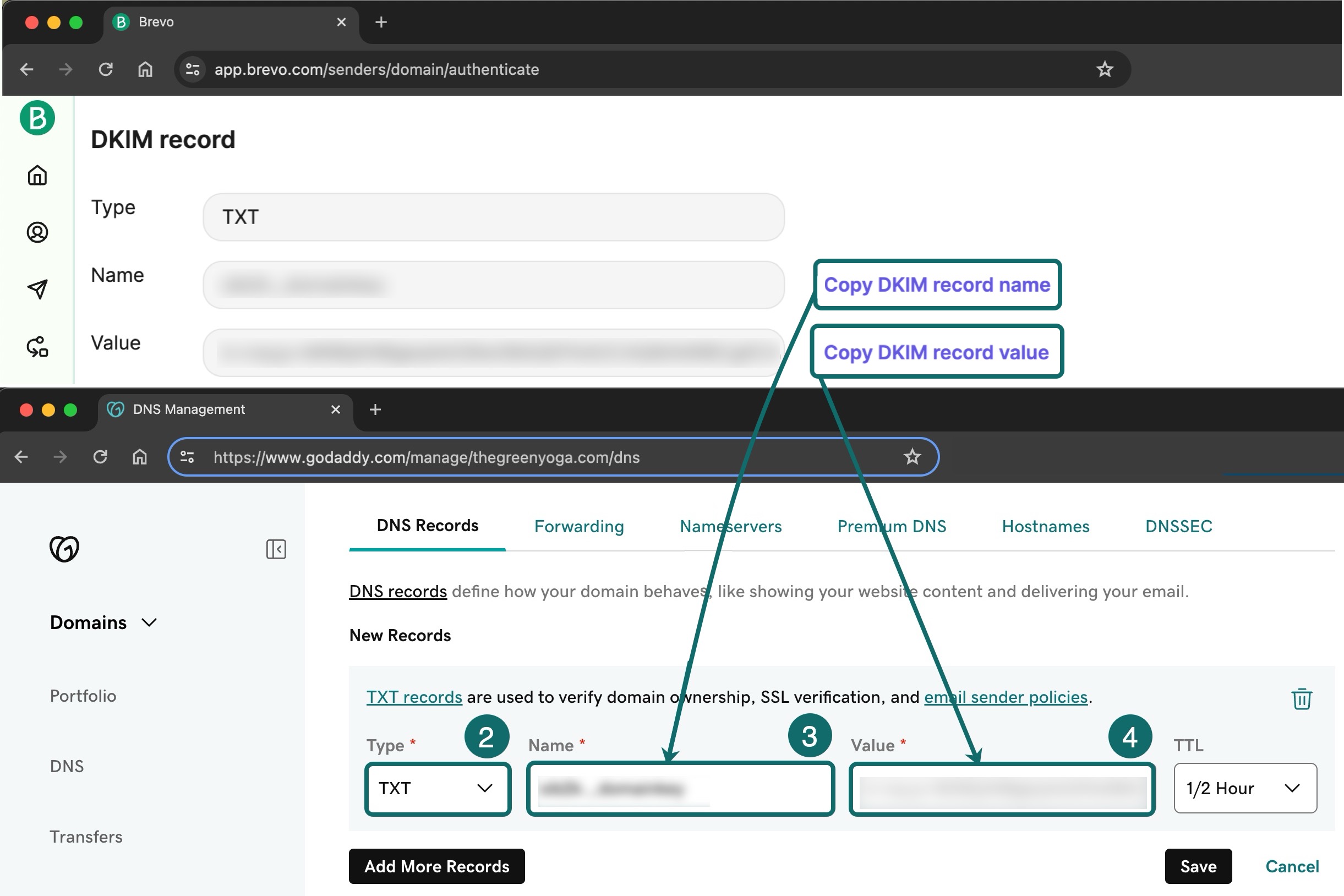Click the Brevo window back arrow
This screenshot has width=1344, height=896.
(26, 69)
